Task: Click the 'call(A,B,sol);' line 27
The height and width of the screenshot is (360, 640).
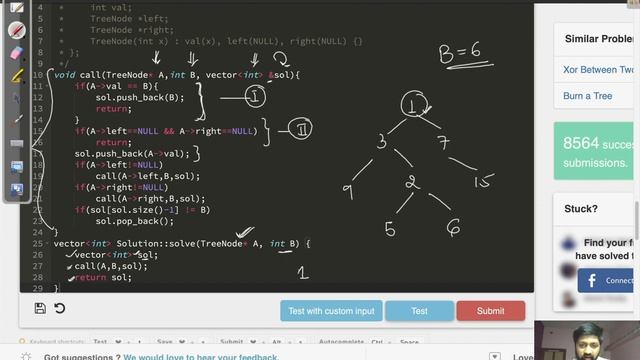Action: coord(111,266)
